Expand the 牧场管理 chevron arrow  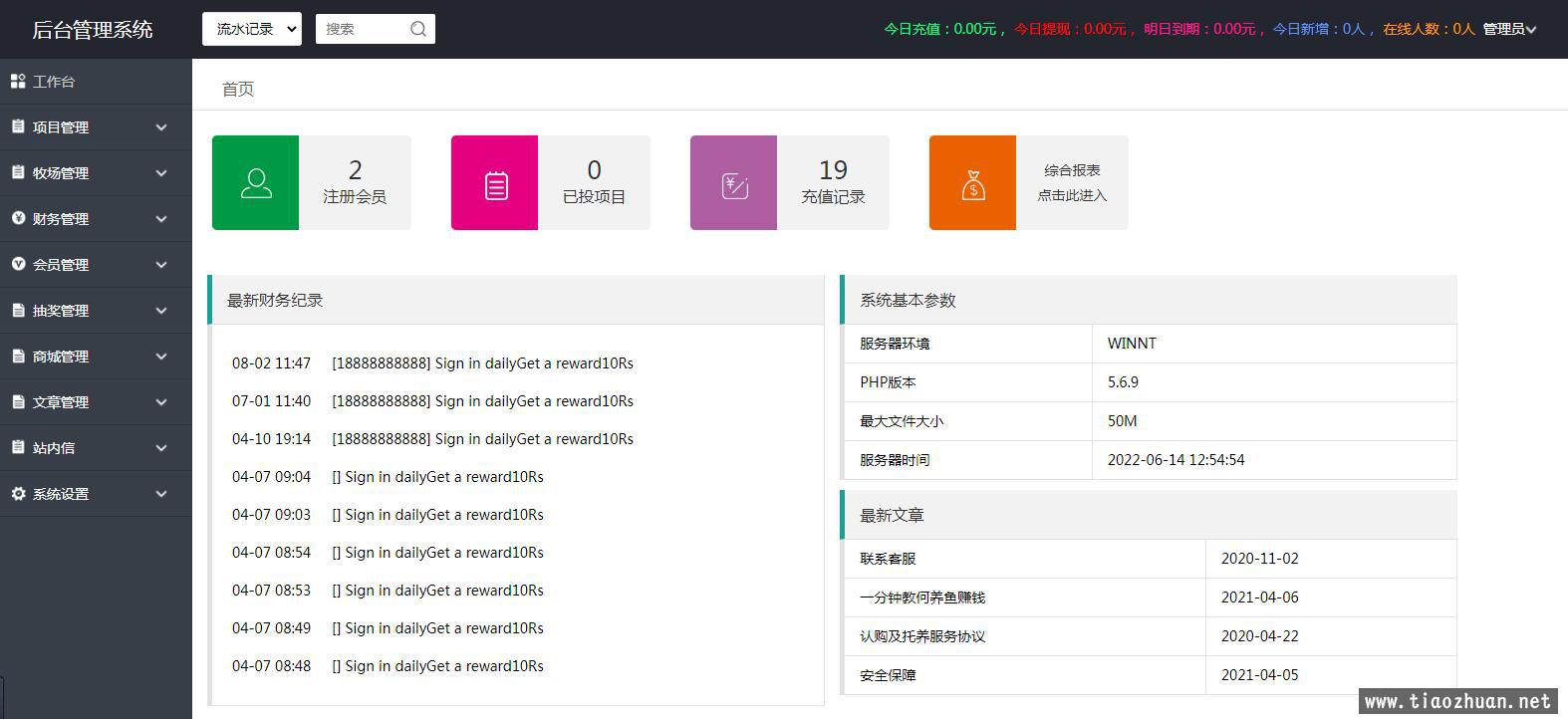[x=161, y=173]
